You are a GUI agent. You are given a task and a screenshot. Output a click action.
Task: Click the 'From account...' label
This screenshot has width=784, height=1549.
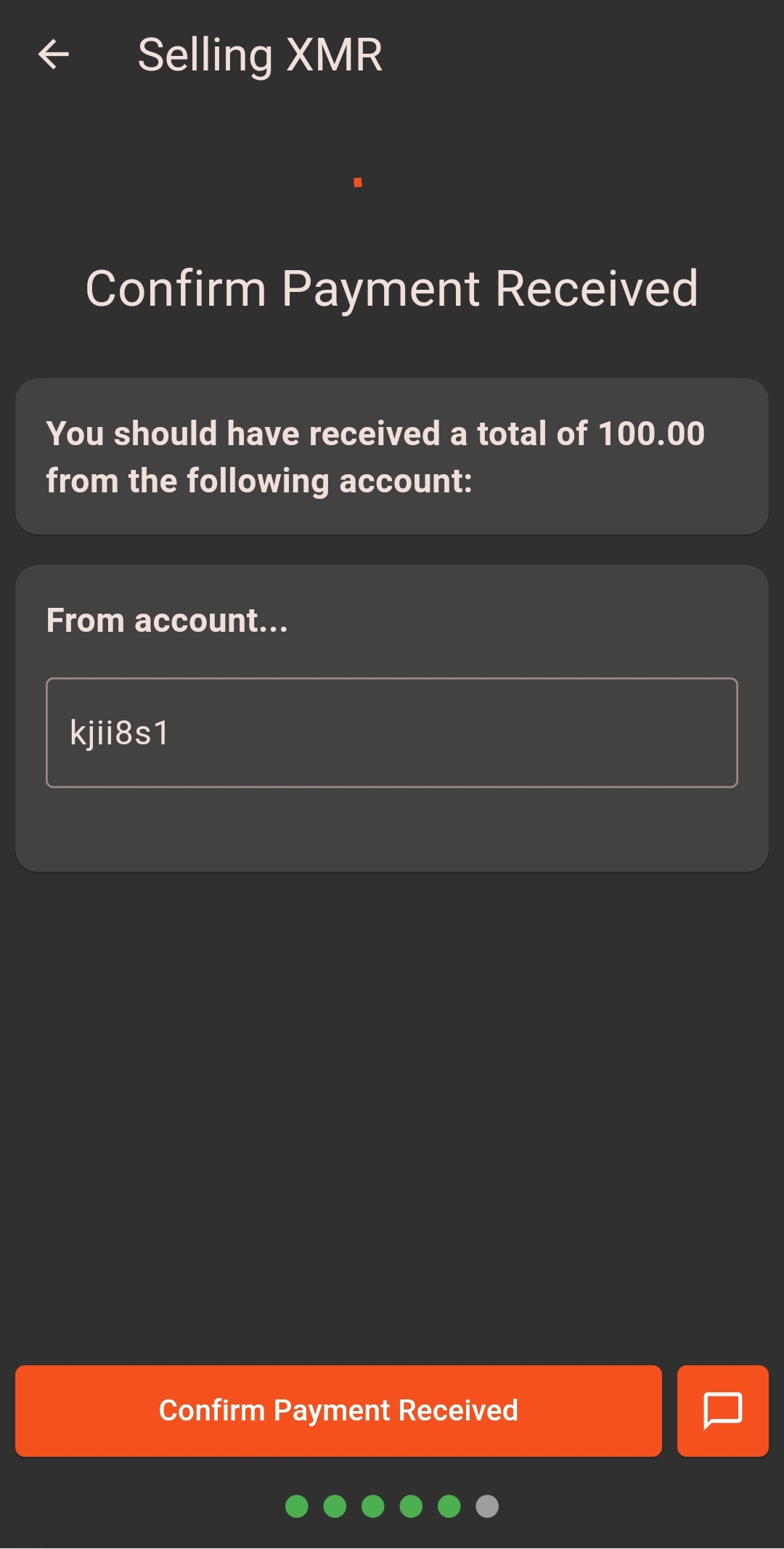coord(167,620)
